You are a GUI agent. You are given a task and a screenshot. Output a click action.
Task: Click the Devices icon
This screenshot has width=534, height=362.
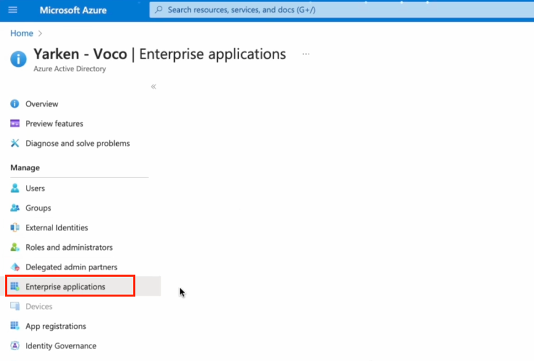point(15,306)
